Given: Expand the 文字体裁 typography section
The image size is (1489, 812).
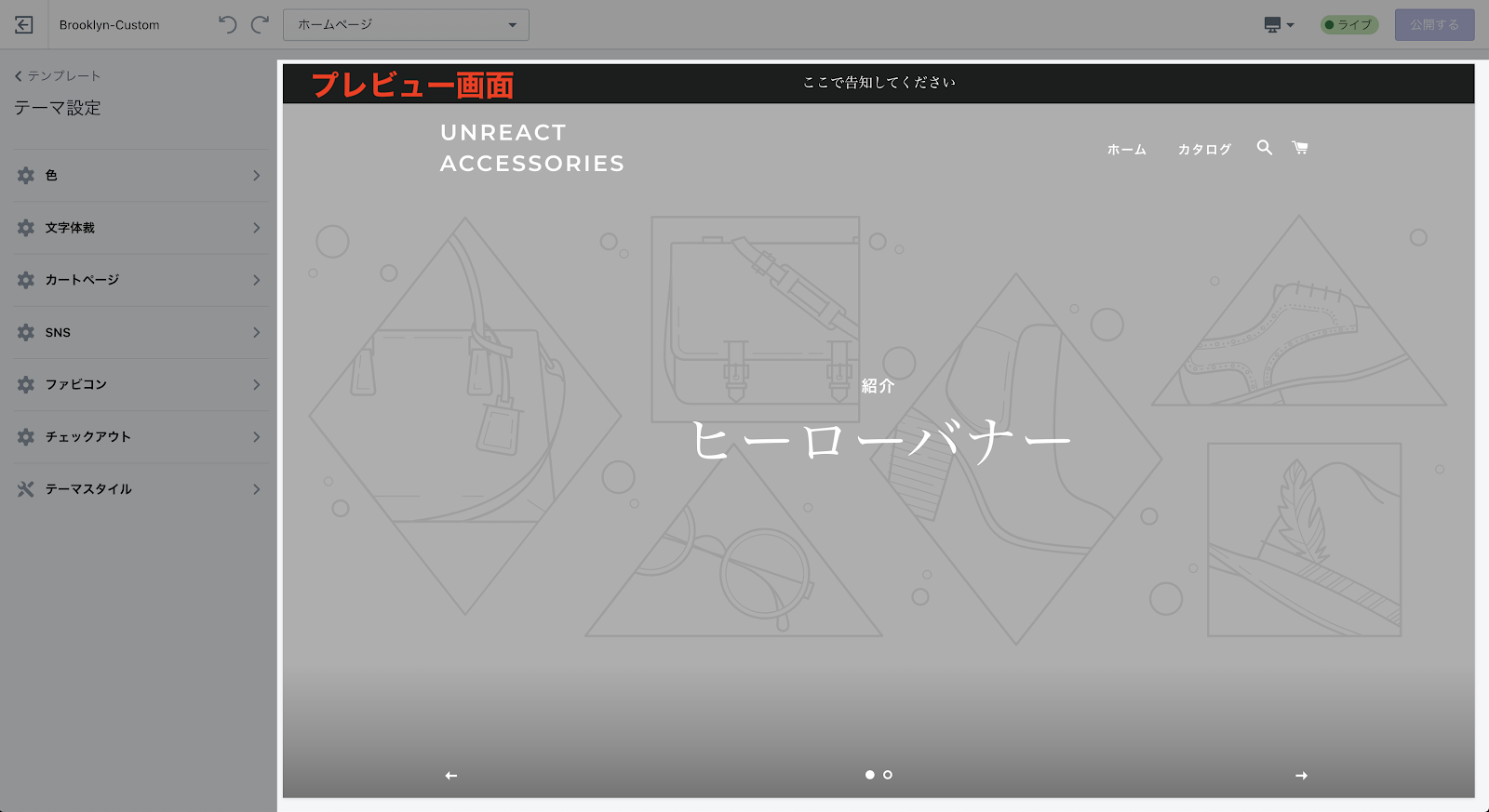Looking at the screenshot, I should [x=140, y=228].
